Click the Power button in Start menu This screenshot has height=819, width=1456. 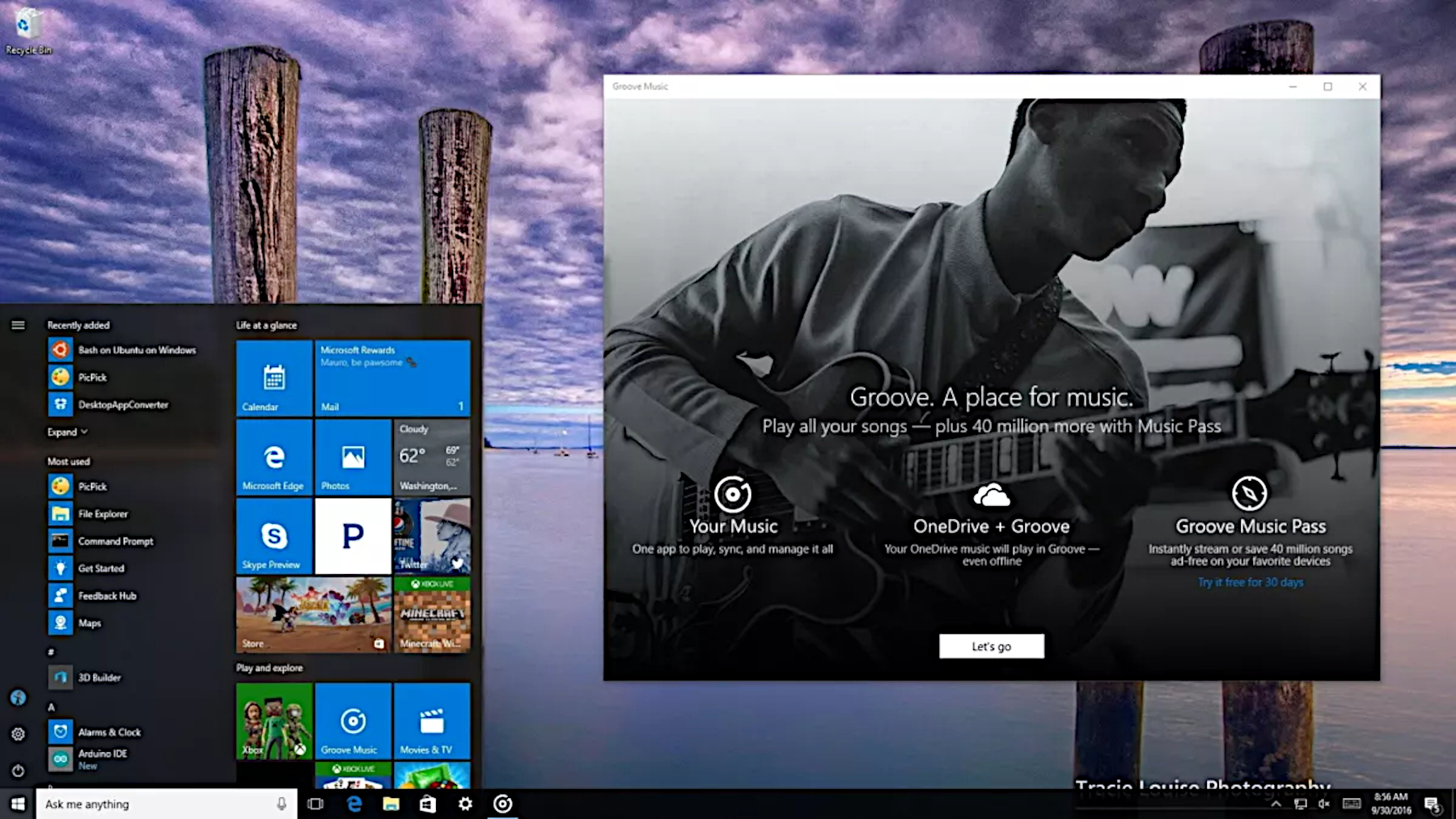(18, 770)
